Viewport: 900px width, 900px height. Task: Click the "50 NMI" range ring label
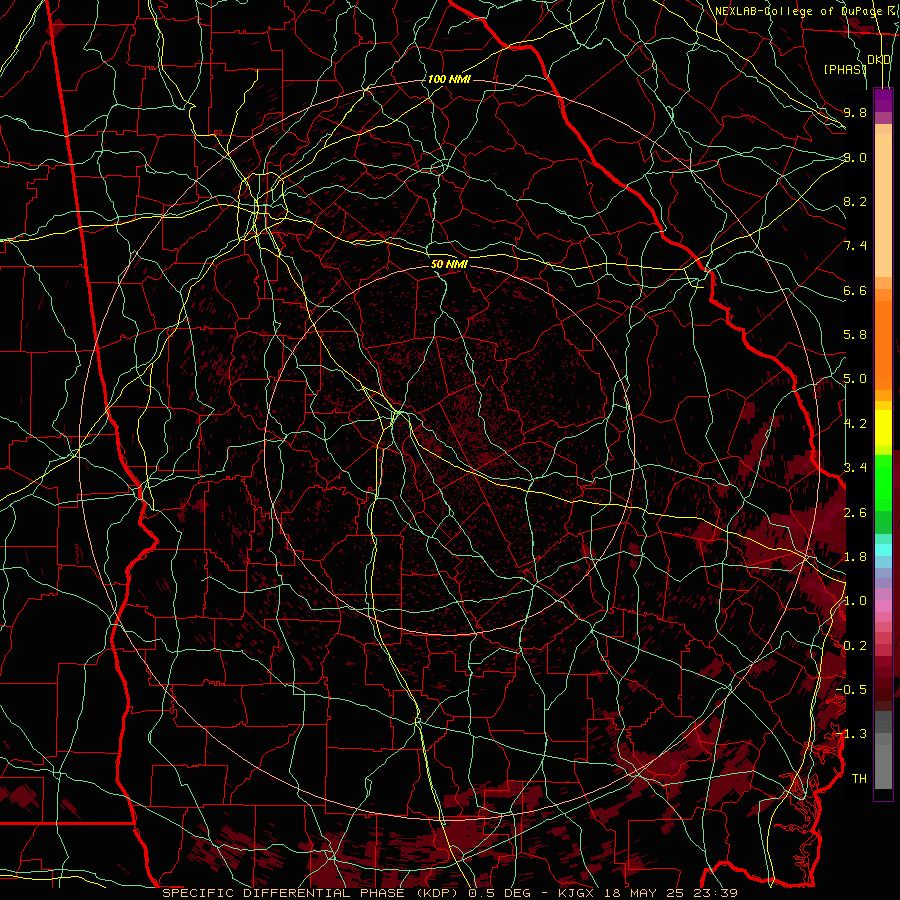449,264
